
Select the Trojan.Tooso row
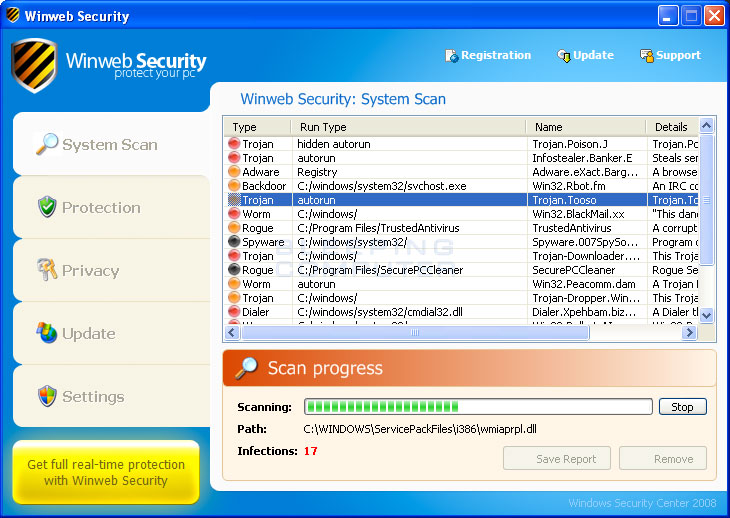point(461,200)
